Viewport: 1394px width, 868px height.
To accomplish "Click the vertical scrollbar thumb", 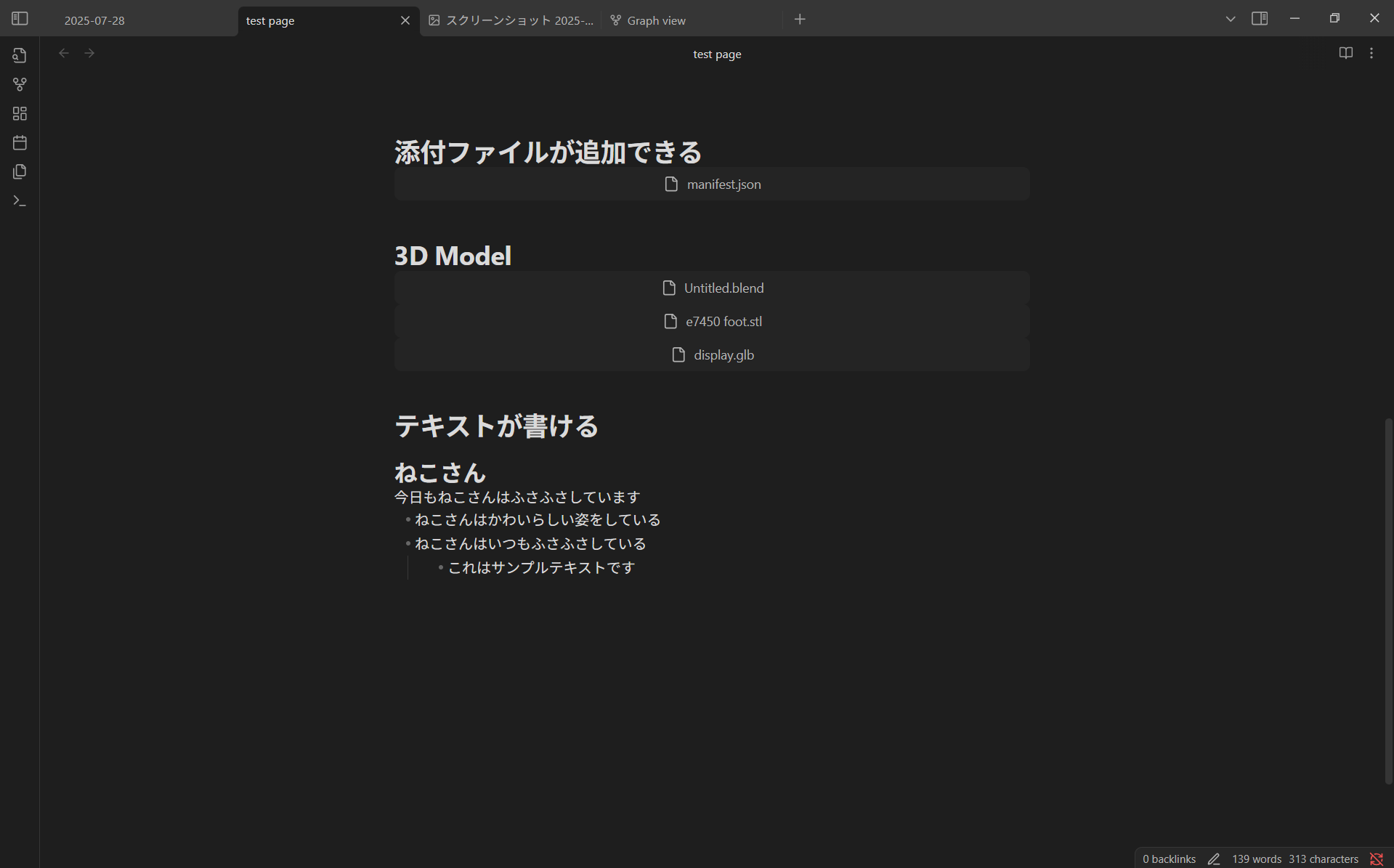I will (1388, 601).
